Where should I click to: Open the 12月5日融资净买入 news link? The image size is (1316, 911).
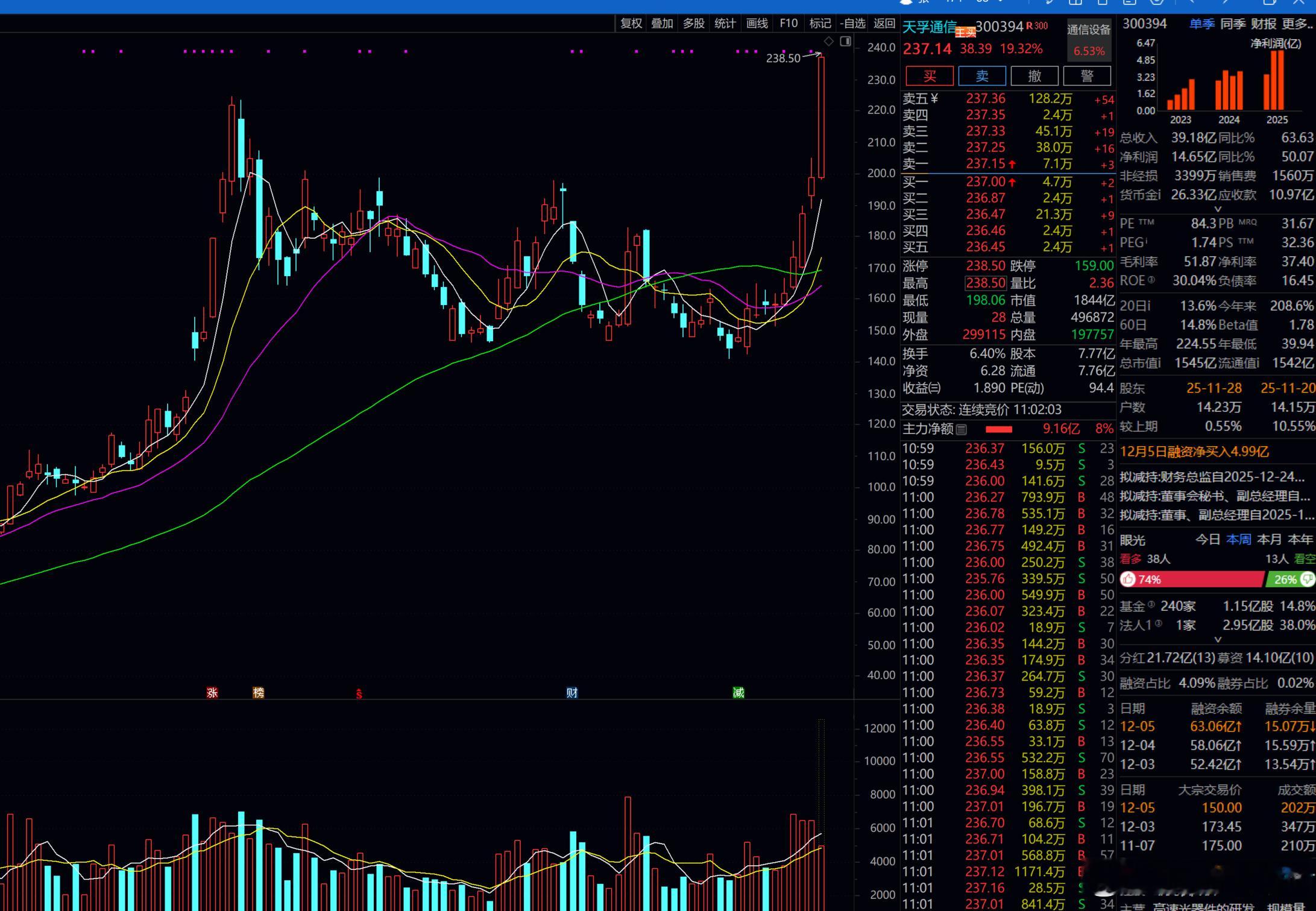[x=1194, y=452]
